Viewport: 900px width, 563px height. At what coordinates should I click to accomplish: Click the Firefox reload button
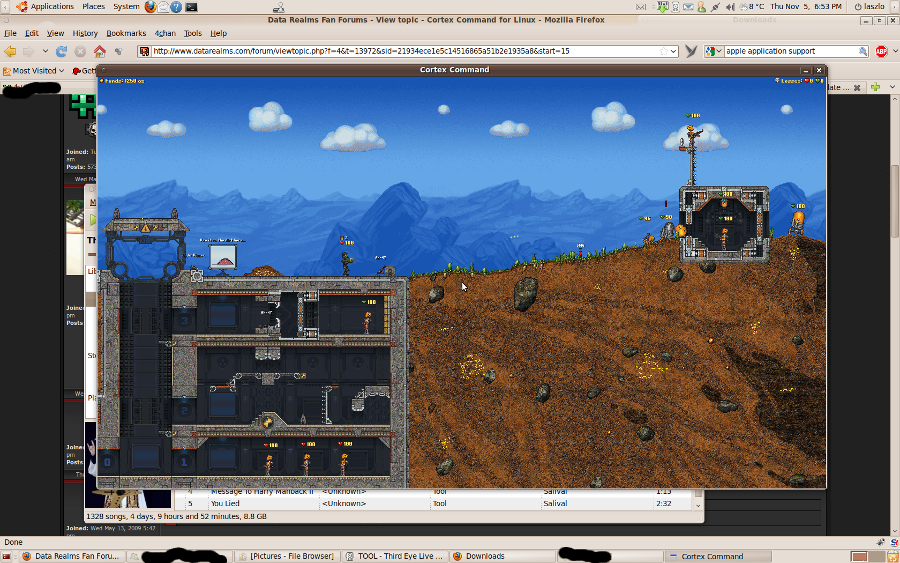(62, 51)
